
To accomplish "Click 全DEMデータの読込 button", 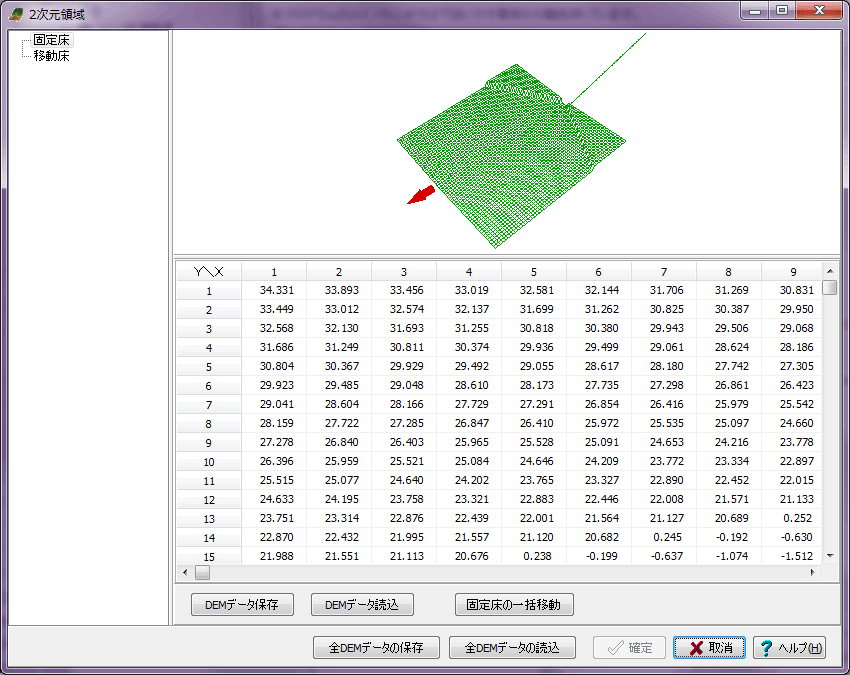I will pos(512,647).
